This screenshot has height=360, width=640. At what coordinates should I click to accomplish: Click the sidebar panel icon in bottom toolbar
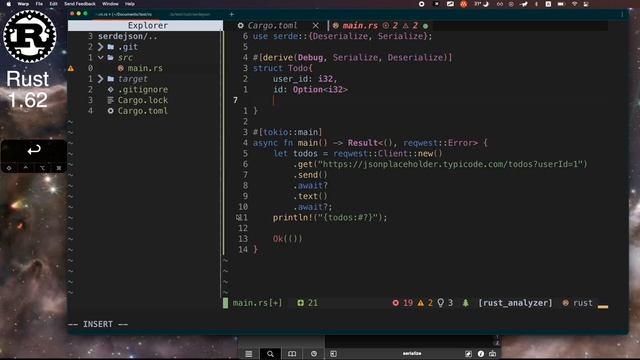pos(333,353)
